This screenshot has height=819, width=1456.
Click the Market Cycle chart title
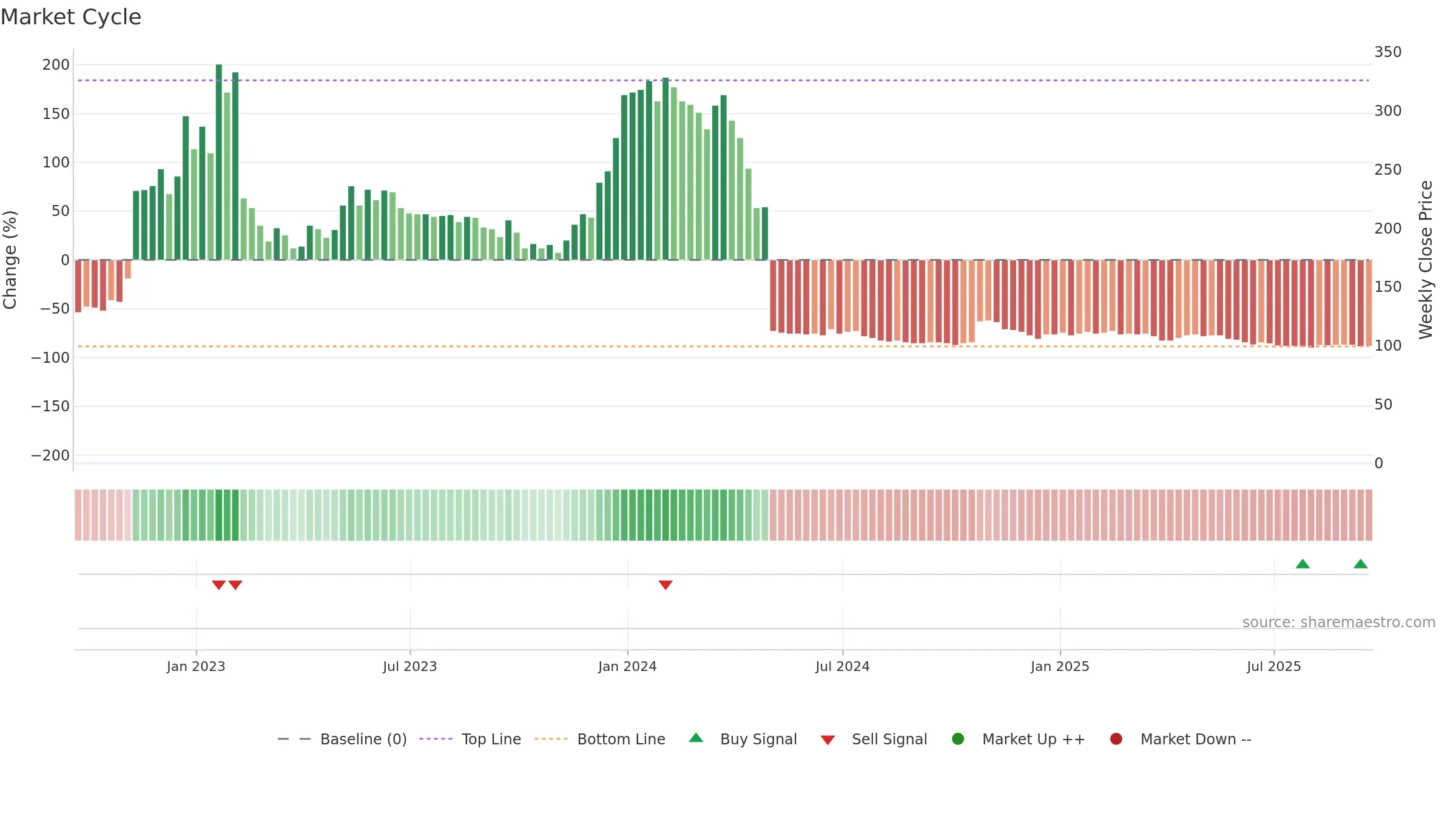(x=71, y=17)
